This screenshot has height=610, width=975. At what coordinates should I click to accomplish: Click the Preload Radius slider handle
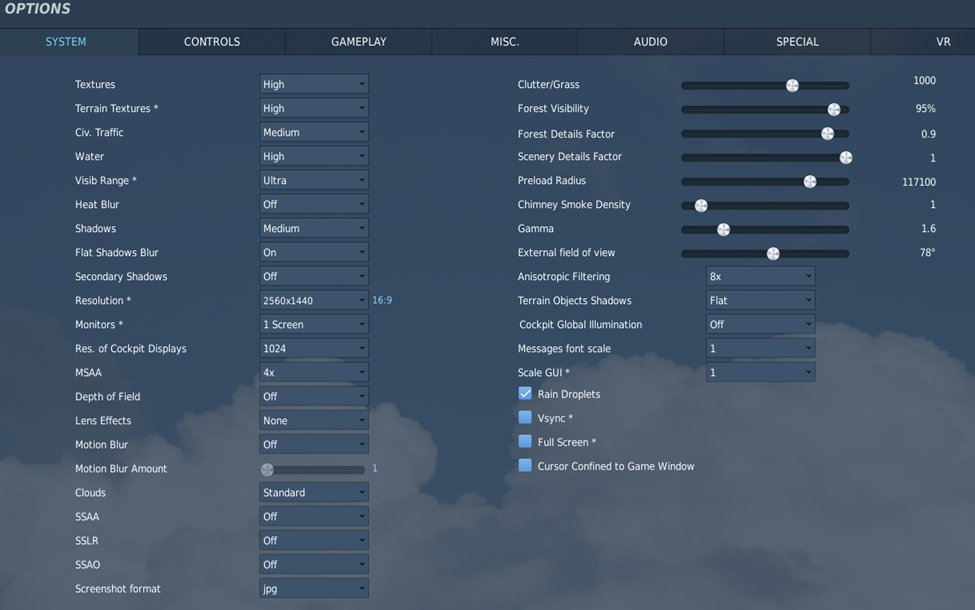pos(810,181)
